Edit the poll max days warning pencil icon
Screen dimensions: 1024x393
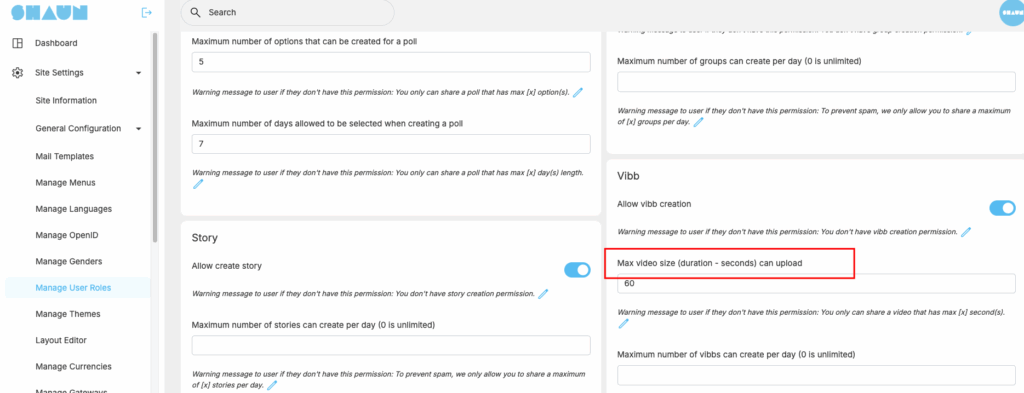coord(198,184)
